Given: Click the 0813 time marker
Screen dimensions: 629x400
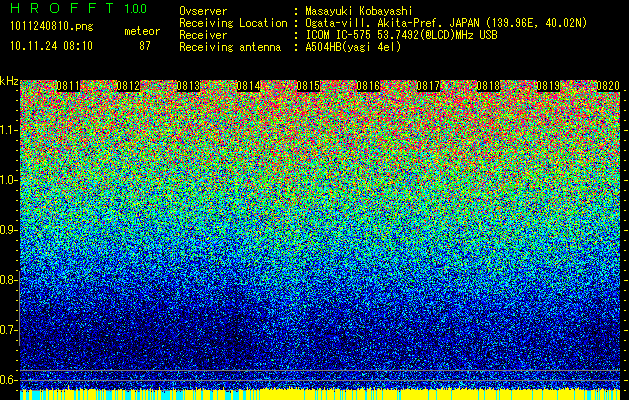Looking at the screenshot, I should [x=188, y=86].
